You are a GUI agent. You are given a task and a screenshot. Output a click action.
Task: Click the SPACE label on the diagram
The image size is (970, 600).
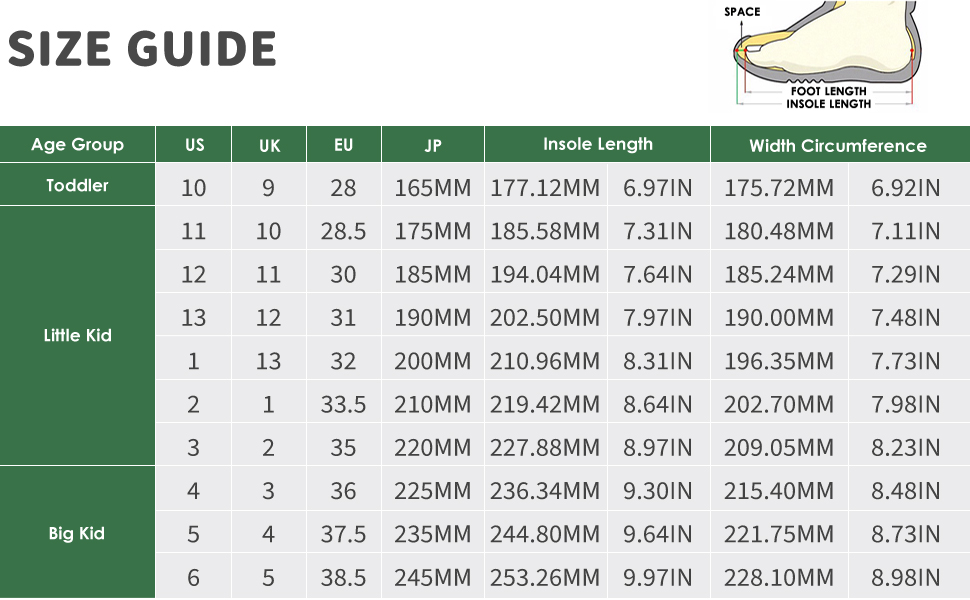pyautogui.click(x=742, y=12)
